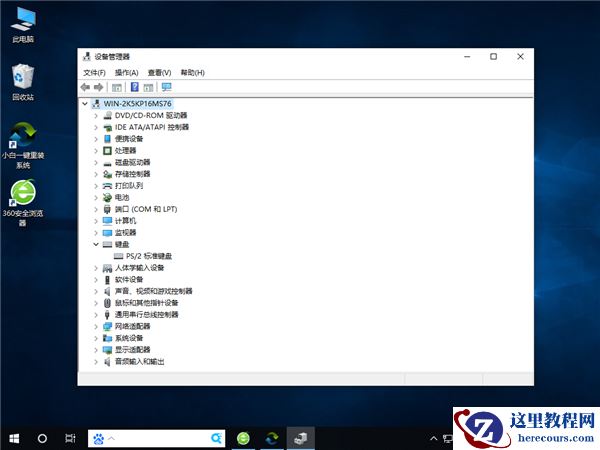Expand the DVD/CD-ROM 驱动器 category
The width and height of the screenshot is (600, 450).
coord(96,116)
